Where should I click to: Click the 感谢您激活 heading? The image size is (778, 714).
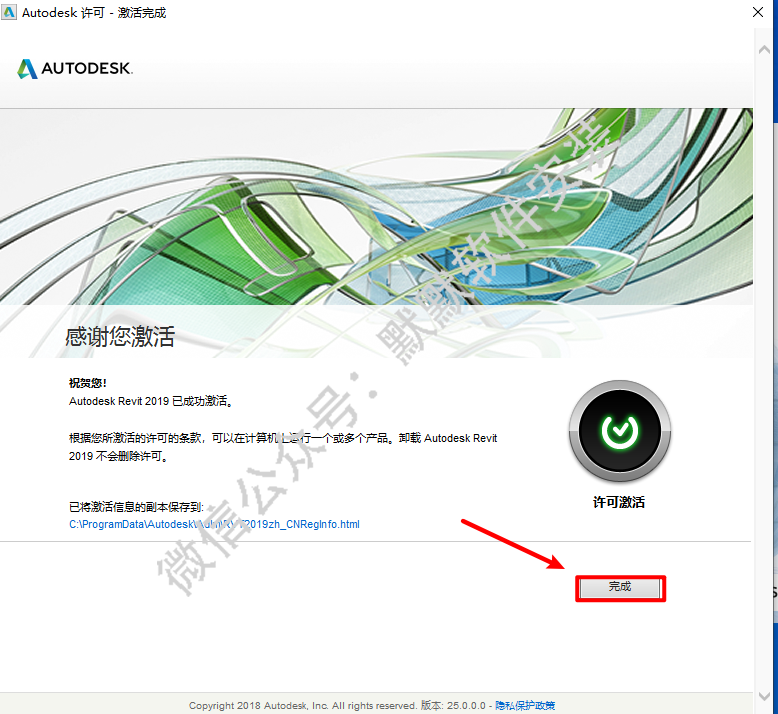point(120,336)
